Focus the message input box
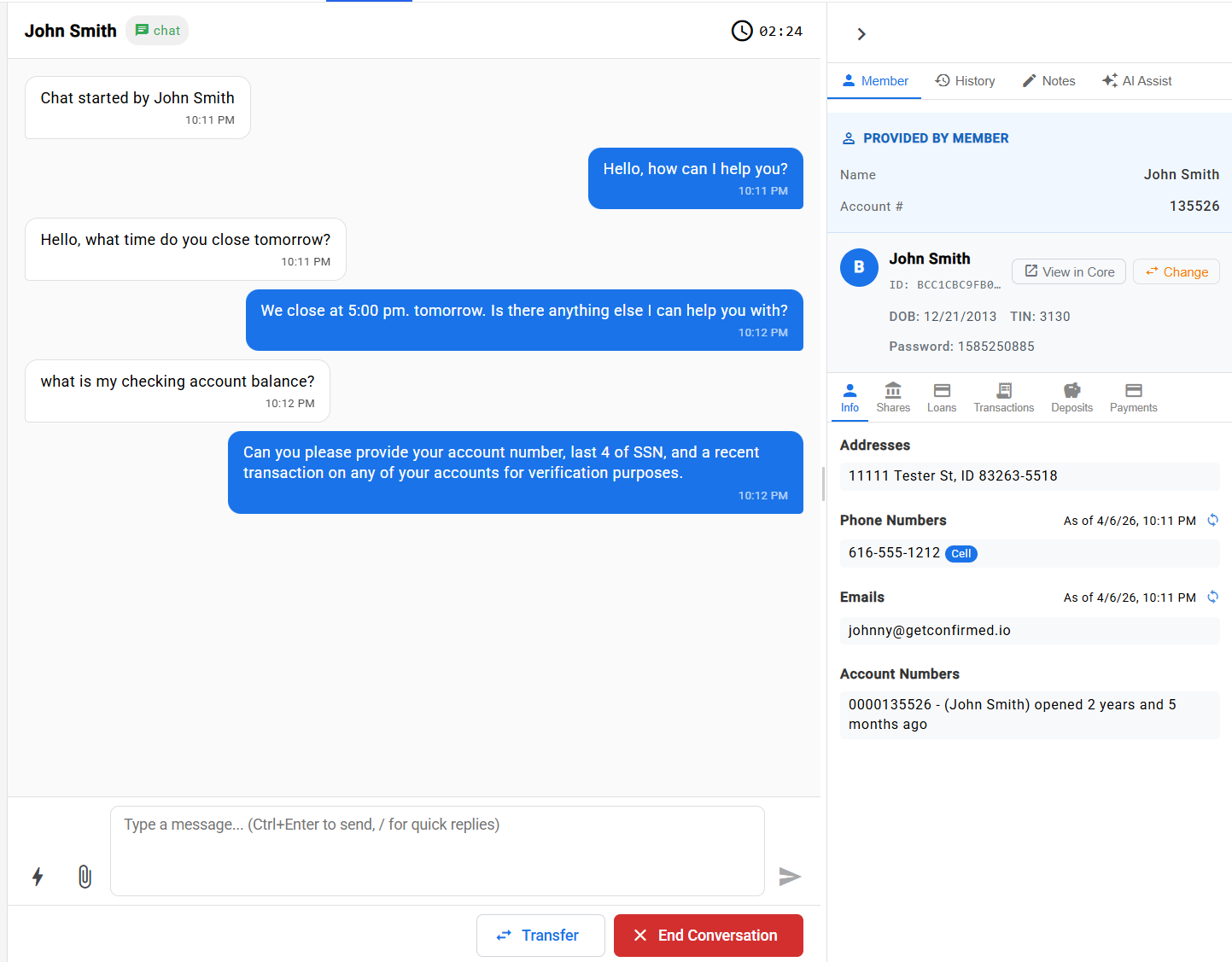Image resolution: width=1232 pixels, height=962 pixels. (x=437, y=851)
